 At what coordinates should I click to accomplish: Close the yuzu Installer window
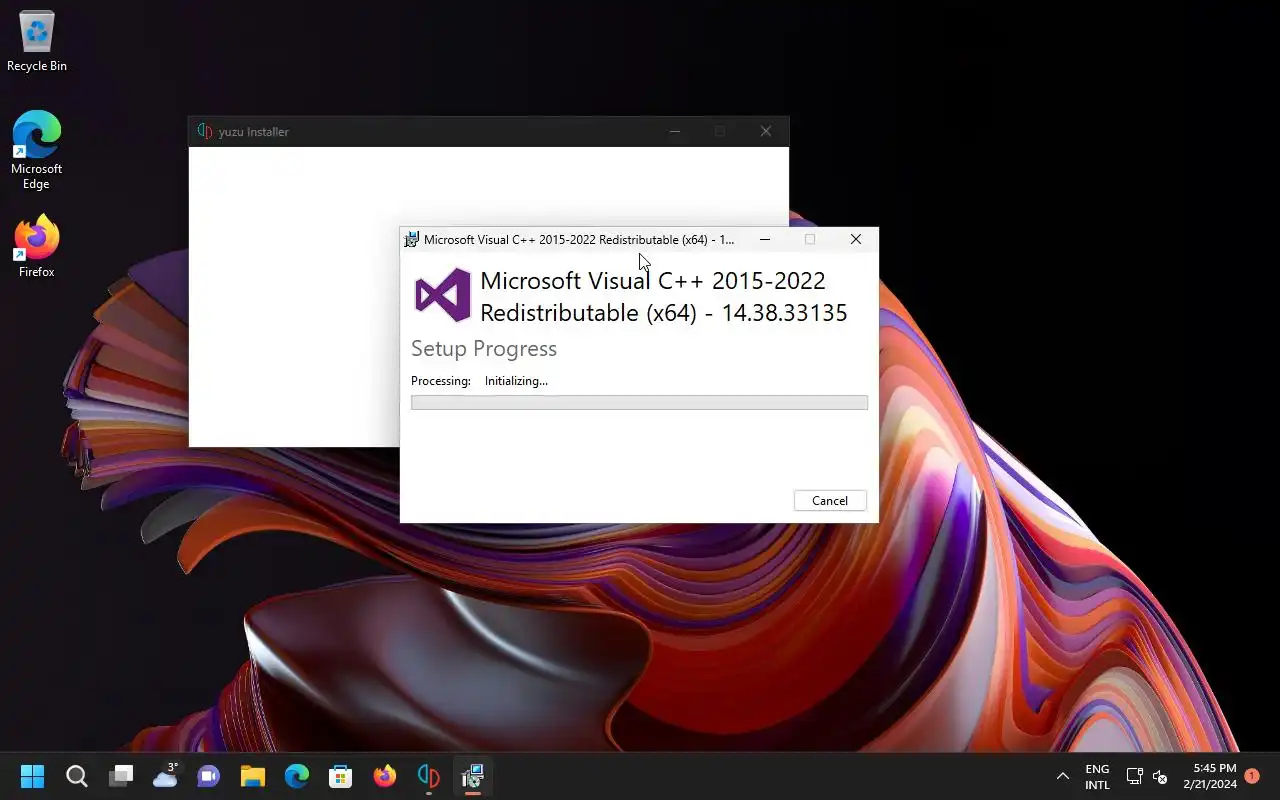pyautogui.click(x=766, y=131)
